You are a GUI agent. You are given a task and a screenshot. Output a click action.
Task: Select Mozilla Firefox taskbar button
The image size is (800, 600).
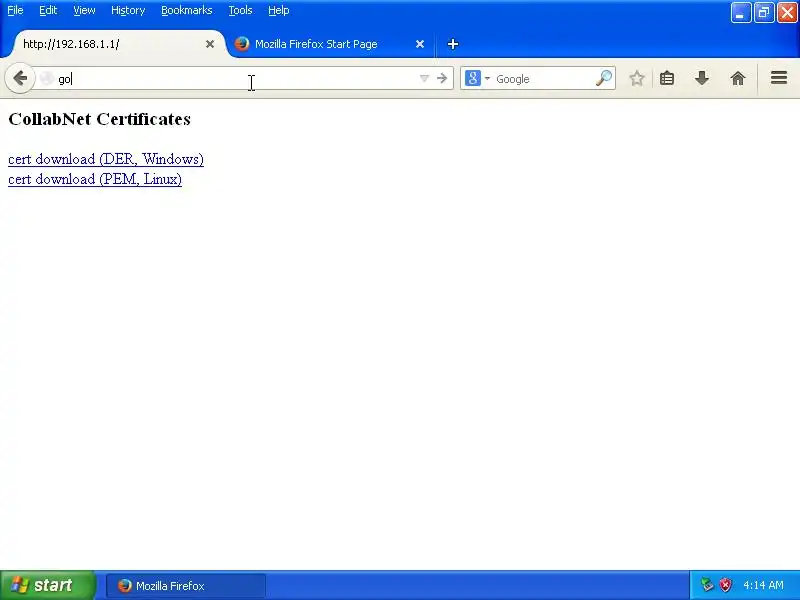coord(186,586)
